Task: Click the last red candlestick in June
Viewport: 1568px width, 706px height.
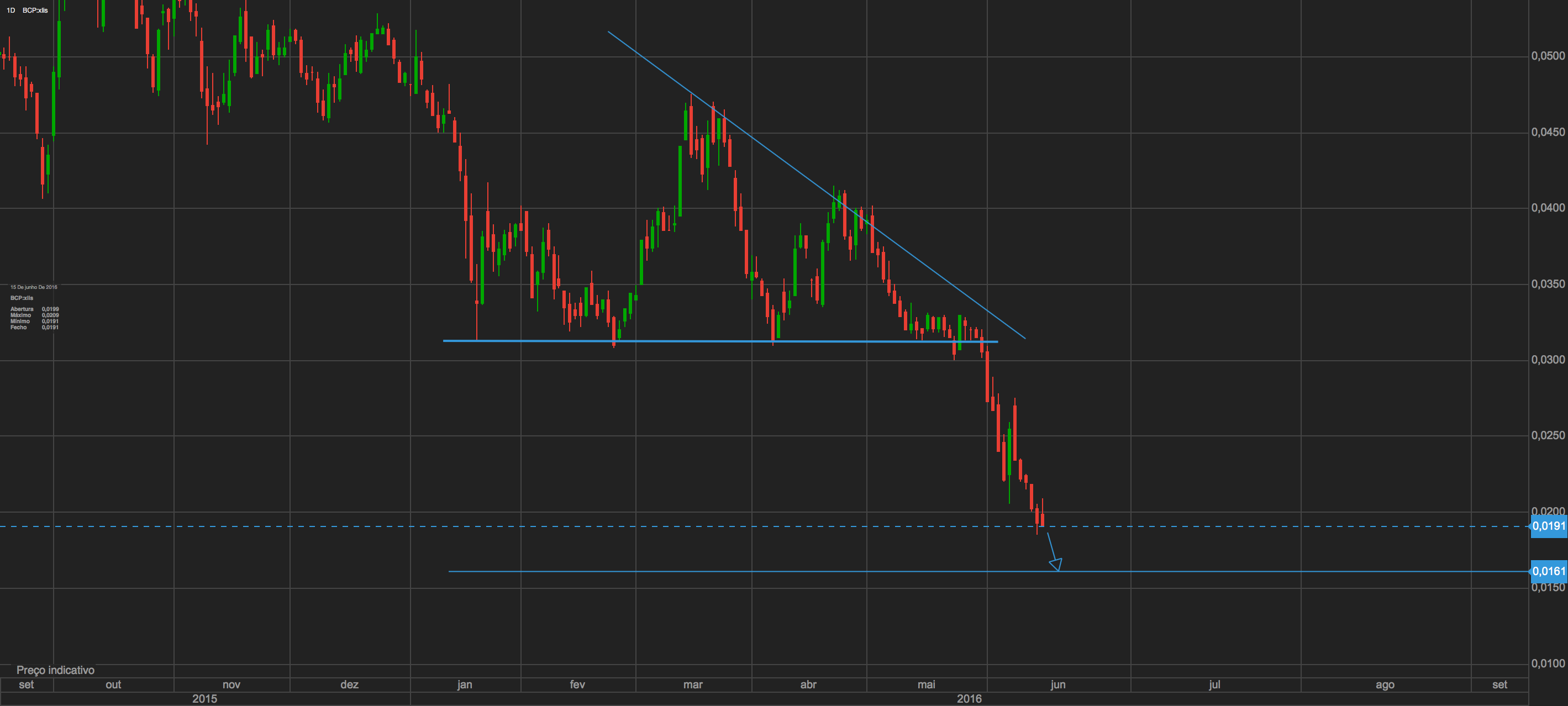Action: pyautogui.click(x=1042, y=519)
